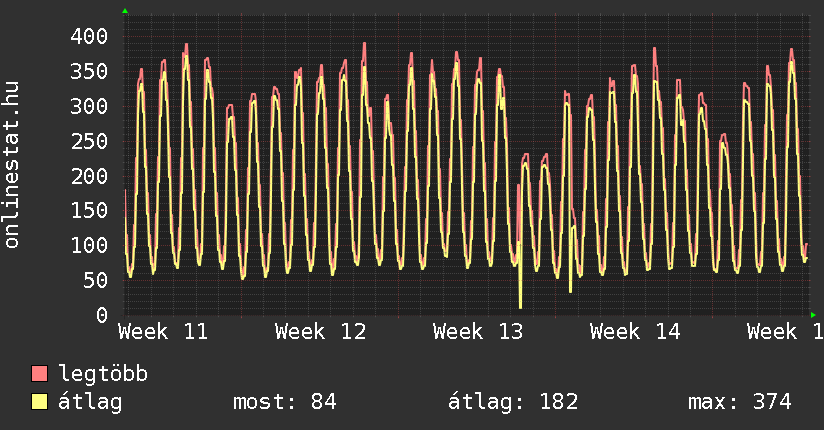
Task: Select the Week 11 x-axis label
Action: tap(163, 331)
